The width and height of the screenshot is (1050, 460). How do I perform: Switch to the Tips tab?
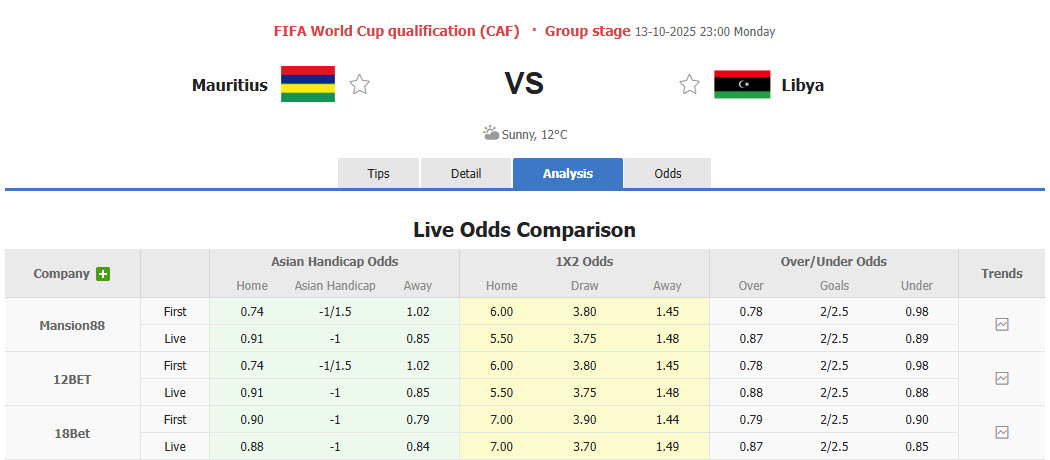378,173
